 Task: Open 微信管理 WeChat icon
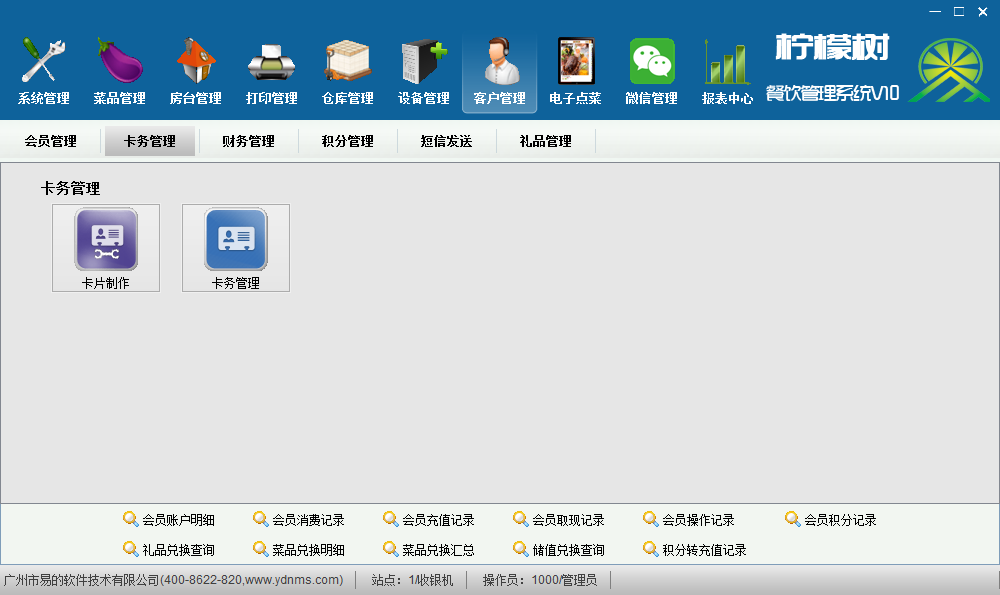[x=651, y=63]
